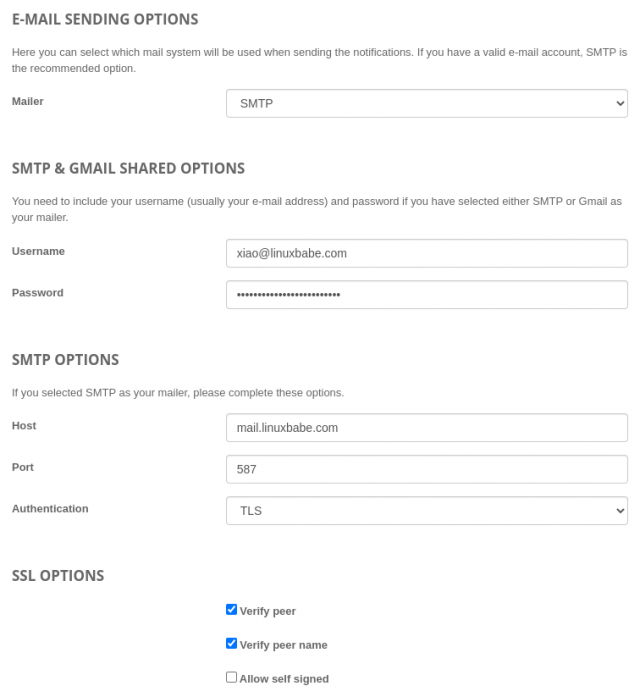Disable the Verify peer name checkbox

pos(232,644)
